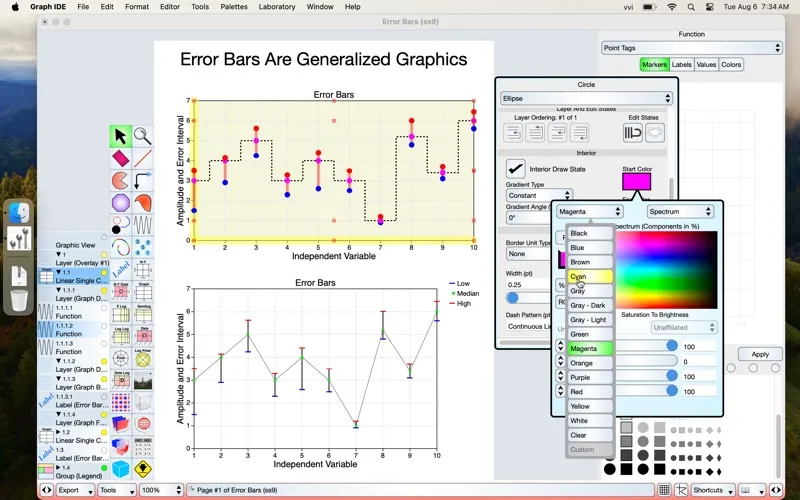Click the grid icon in bottom bar
This screenshot has width=800, height=500.
[664, 490]
